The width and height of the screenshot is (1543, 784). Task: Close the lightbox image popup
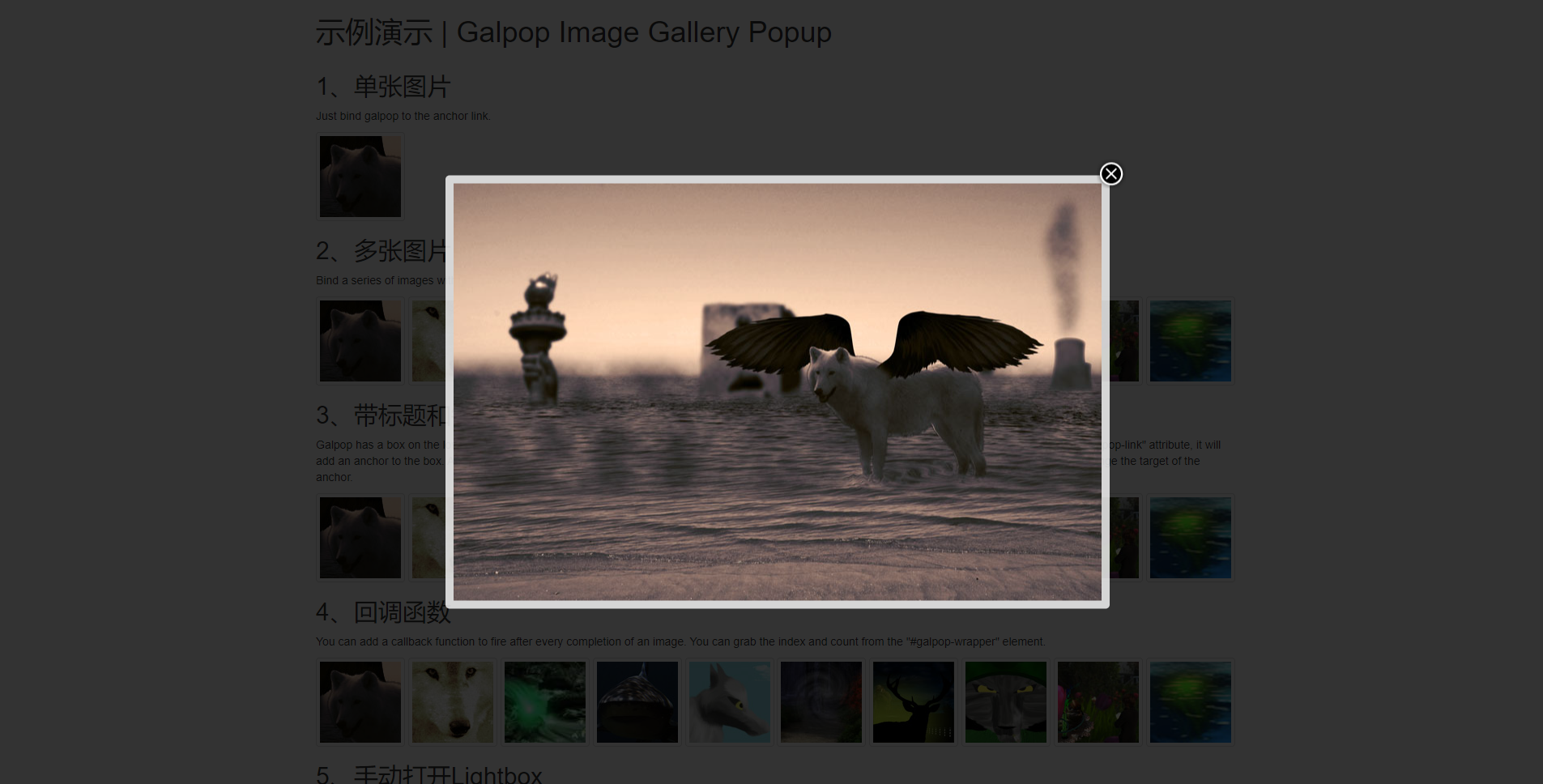(x=1110, y=174)
